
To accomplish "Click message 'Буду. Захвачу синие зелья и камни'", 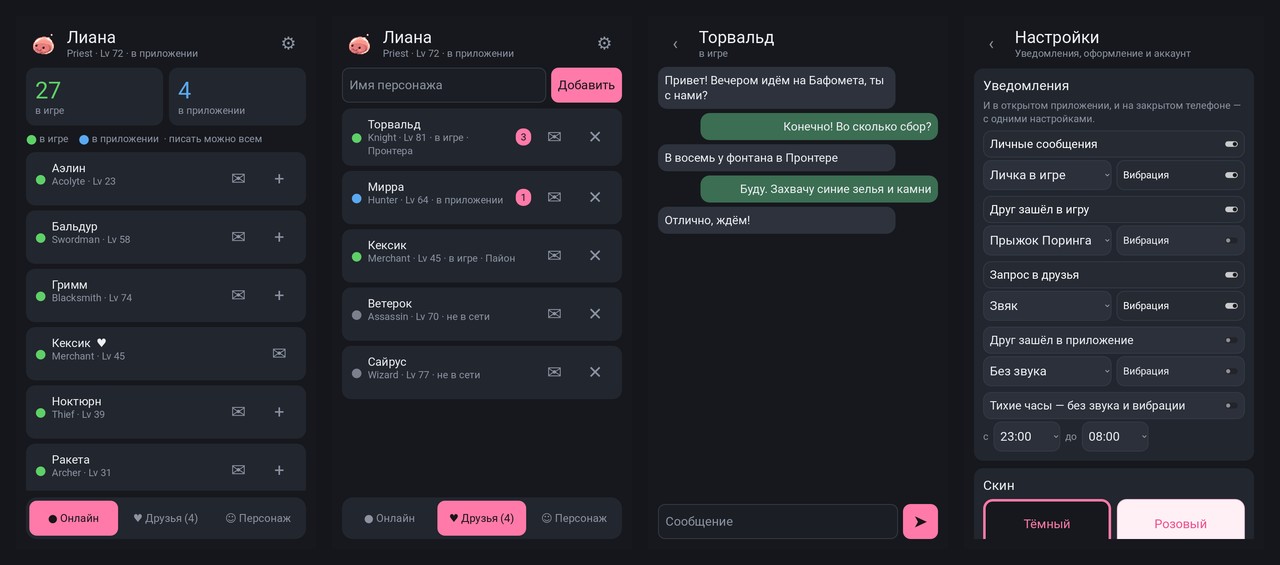I will click(819, 189).
